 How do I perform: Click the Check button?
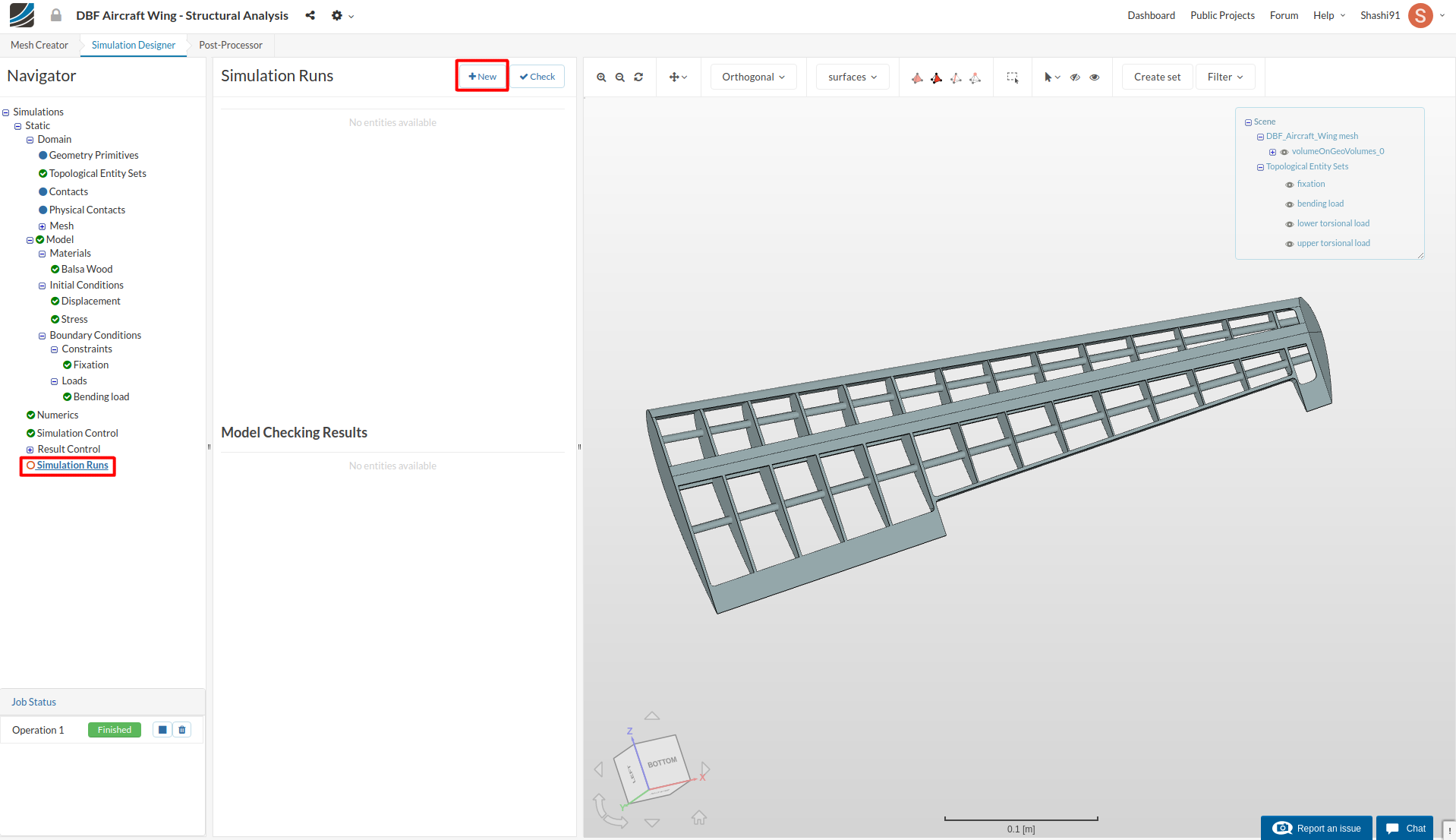[537, 76]
